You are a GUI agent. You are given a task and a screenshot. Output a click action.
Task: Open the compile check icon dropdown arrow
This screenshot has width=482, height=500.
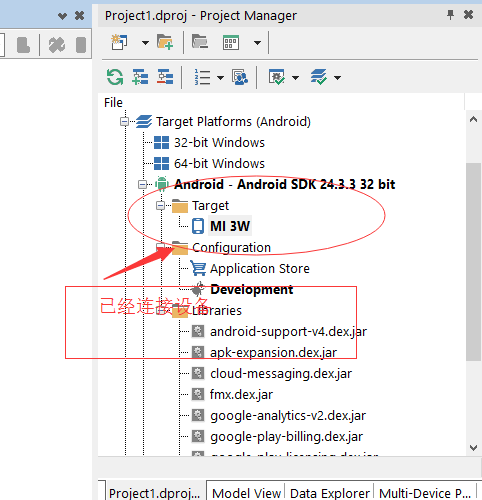click(x=295, y=78)
